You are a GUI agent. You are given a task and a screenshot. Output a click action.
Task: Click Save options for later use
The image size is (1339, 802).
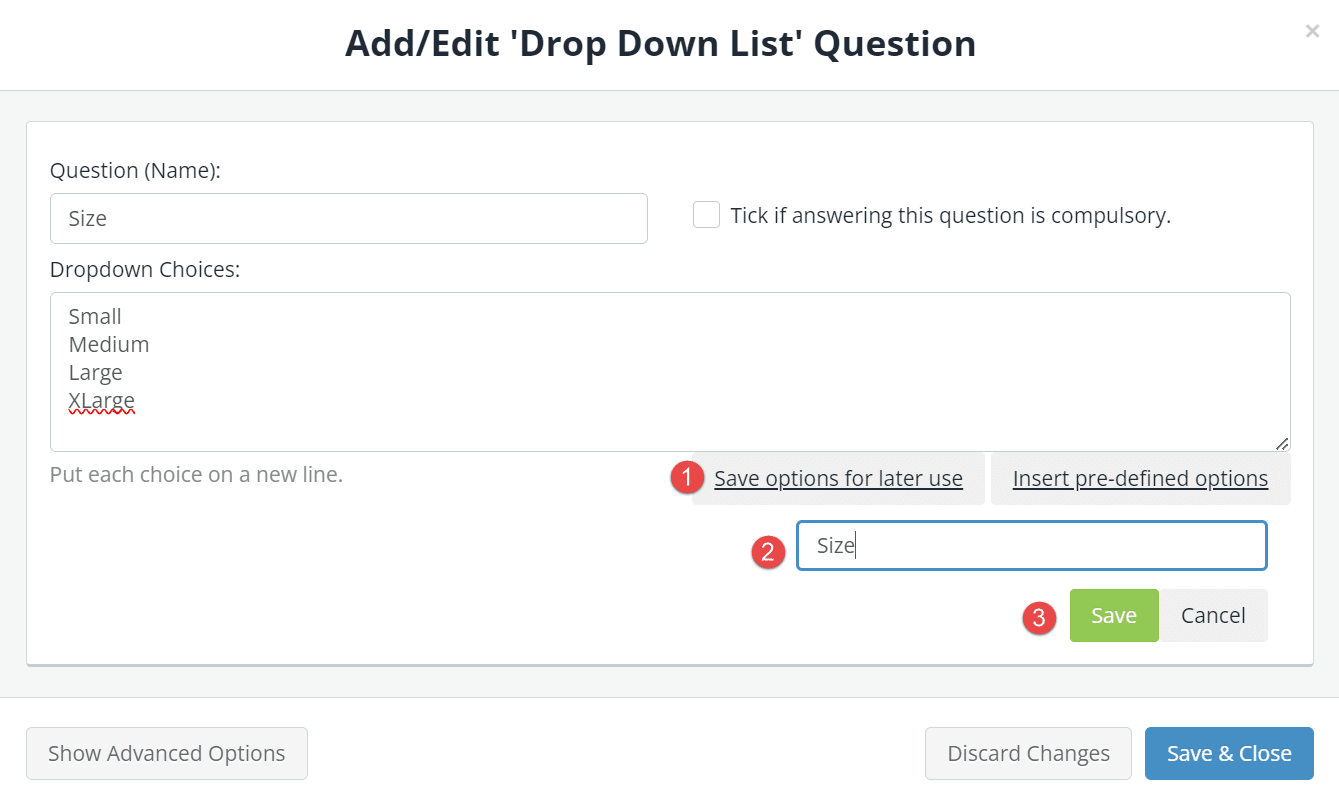(x=838, y=479)
